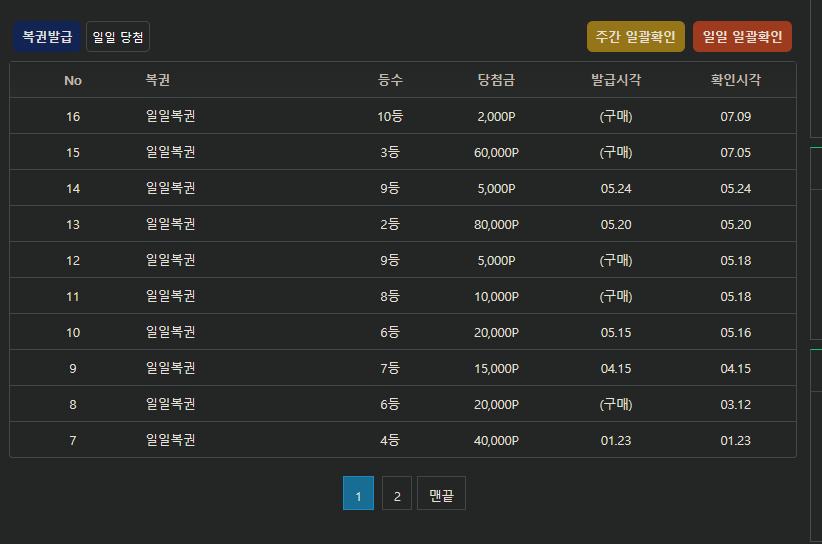The width and height of the screenshot is (822, 544).
Task: Click issue time 05.15
Action: pyautogui.click(x=616, y=332)
